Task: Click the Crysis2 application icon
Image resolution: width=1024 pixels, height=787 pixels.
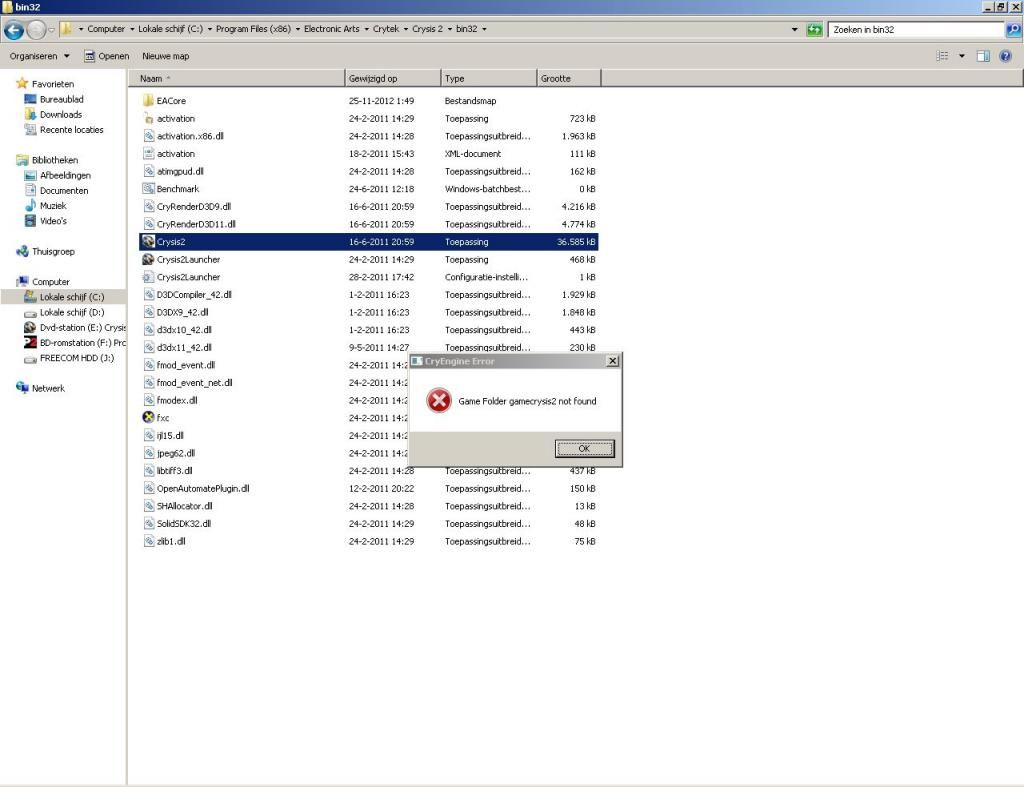Action: point(148,242)
